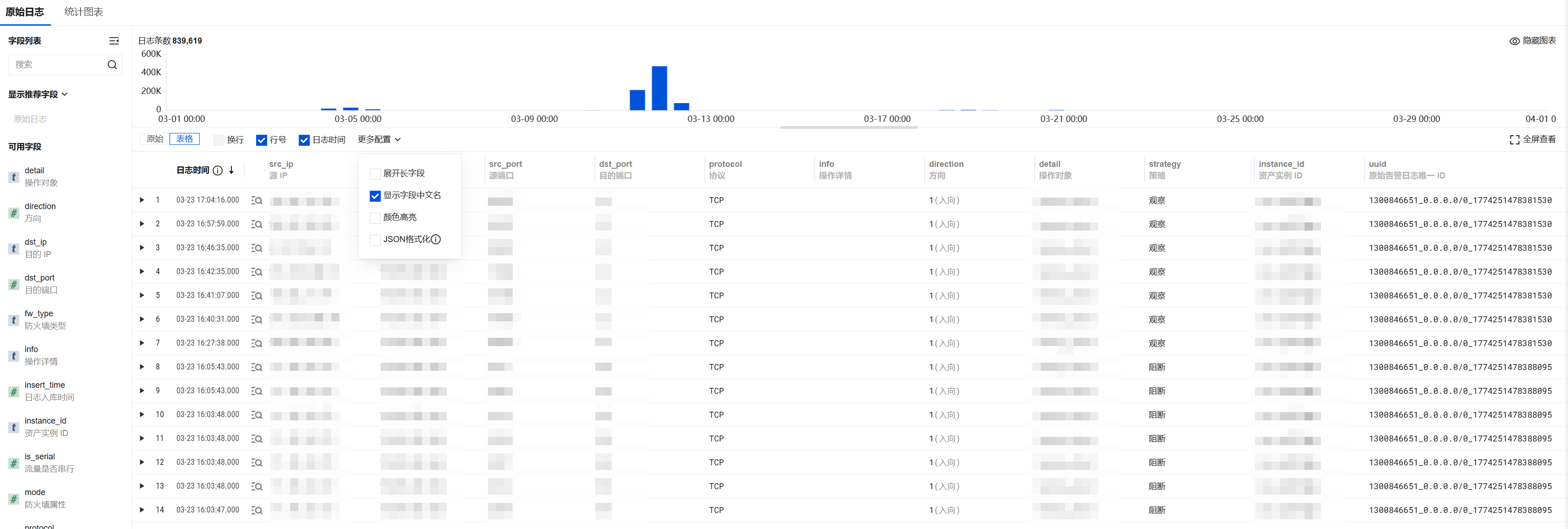
Task: Hide the chart using the eye icon
Action: (x=1514, y=41)
